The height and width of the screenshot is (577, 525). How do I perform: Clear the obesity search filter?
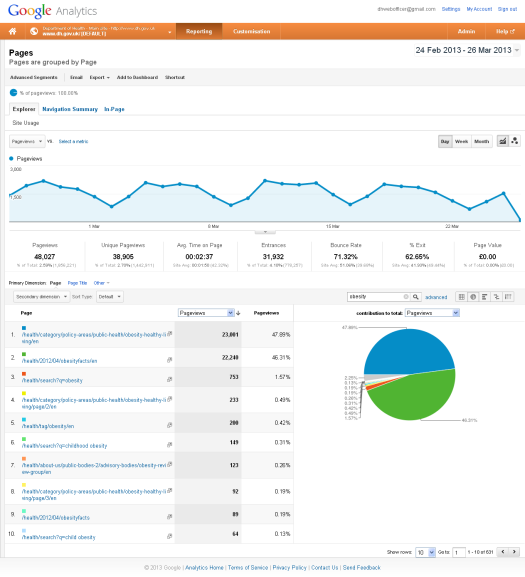point(406,297)
